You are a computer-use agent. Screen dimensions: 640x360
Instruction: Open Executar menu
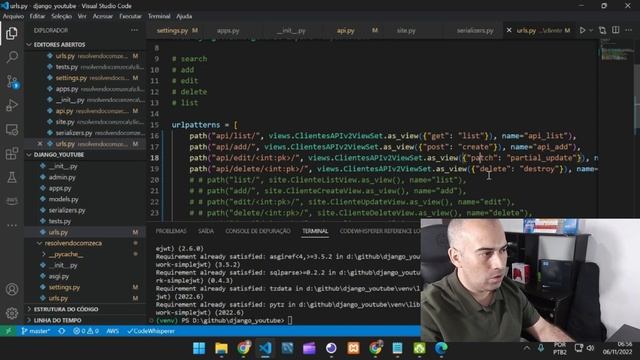tap(130, 16)
